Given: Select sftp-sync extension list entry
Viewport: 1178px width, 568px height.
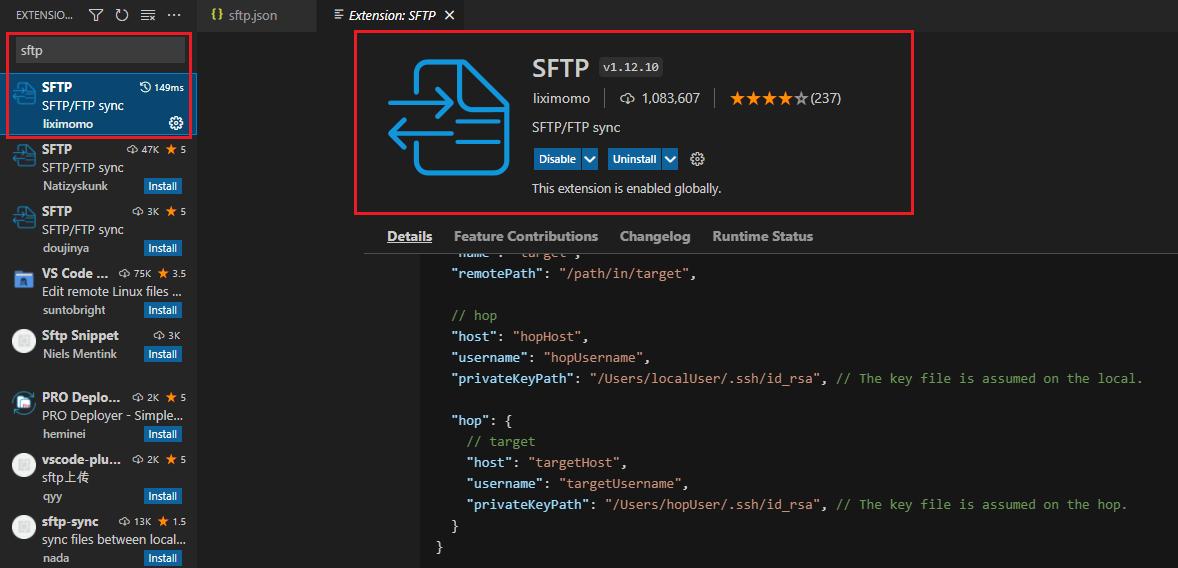Looking at the screenshot, I should (98, 539).
